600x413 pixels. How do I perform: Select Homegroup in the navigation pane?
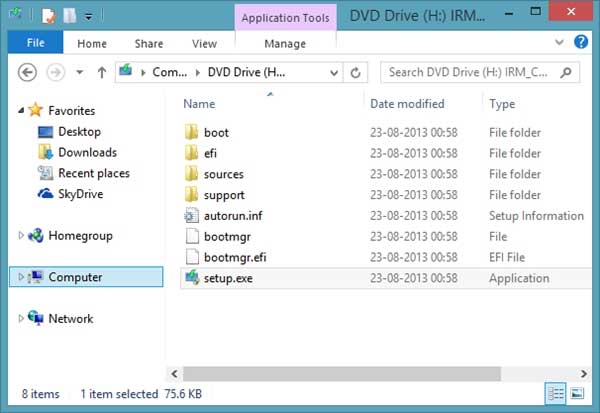click(x=80, y=235)
